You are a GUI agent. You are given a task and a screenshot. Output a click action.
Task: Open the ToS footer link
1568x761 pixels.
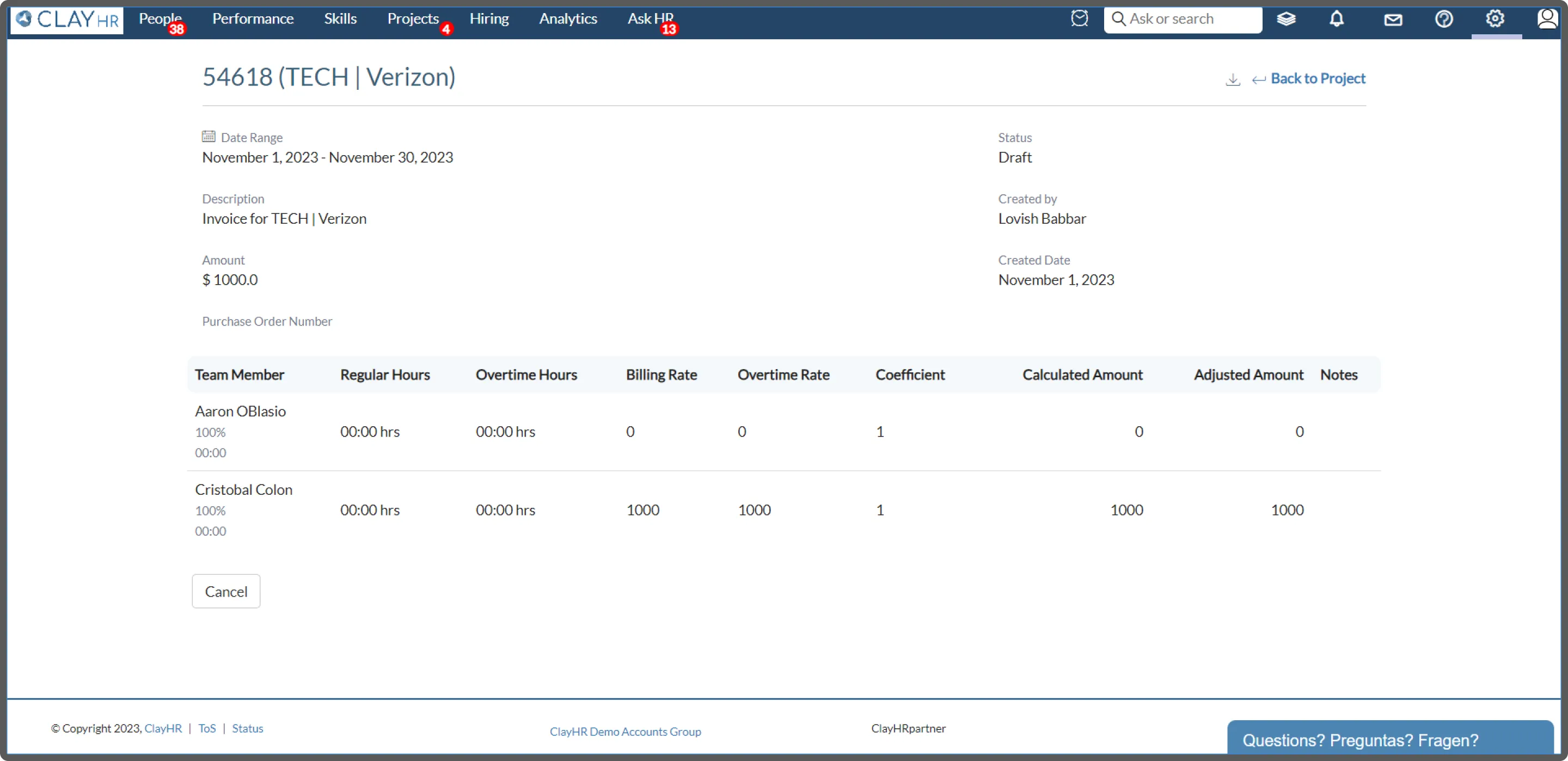pos(206,728)
